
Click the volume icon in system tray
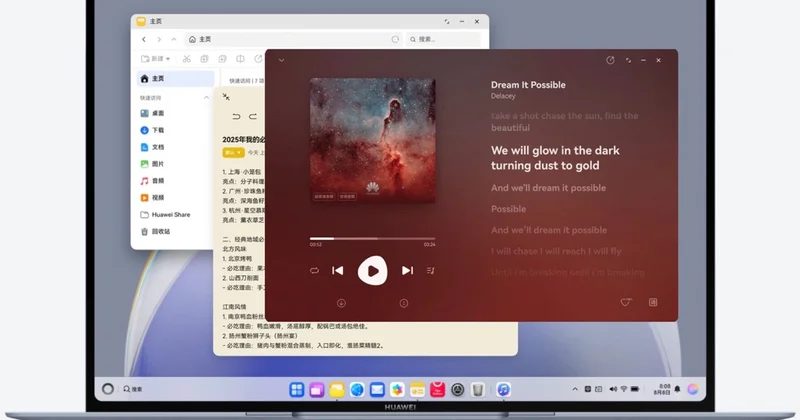613,389
